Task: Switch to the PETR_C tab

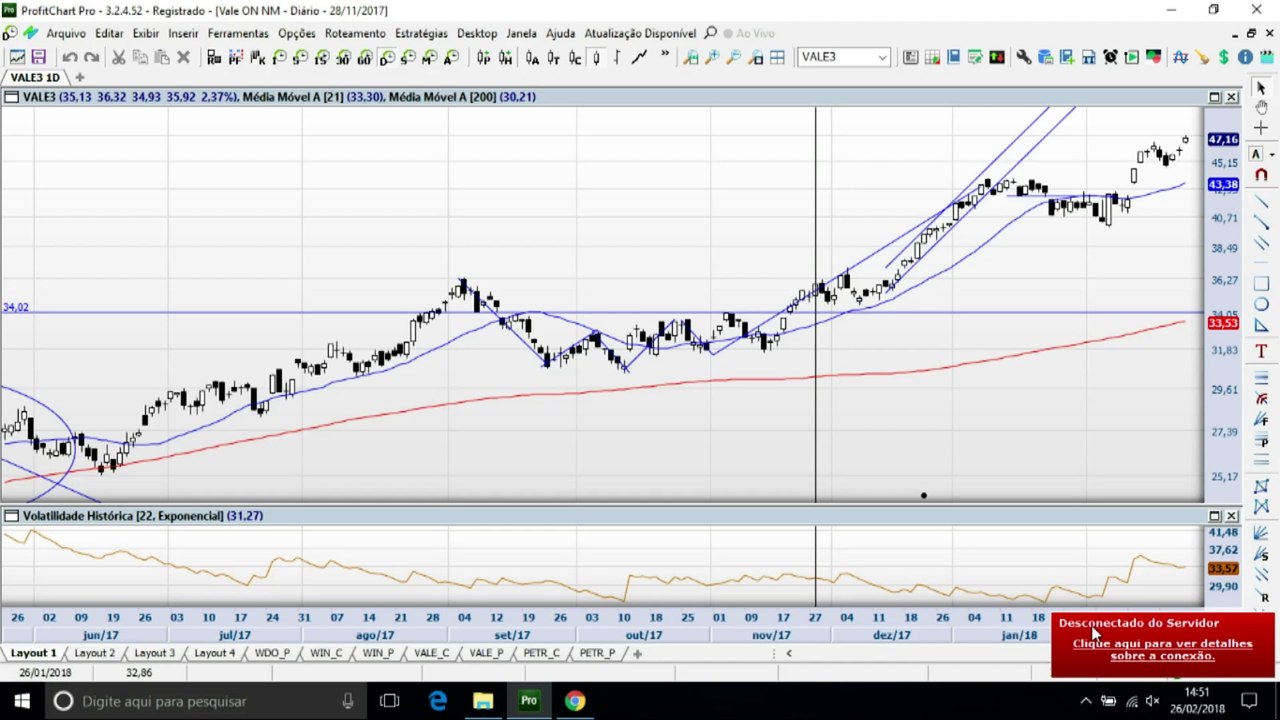Action: click(x=542, y=653)
